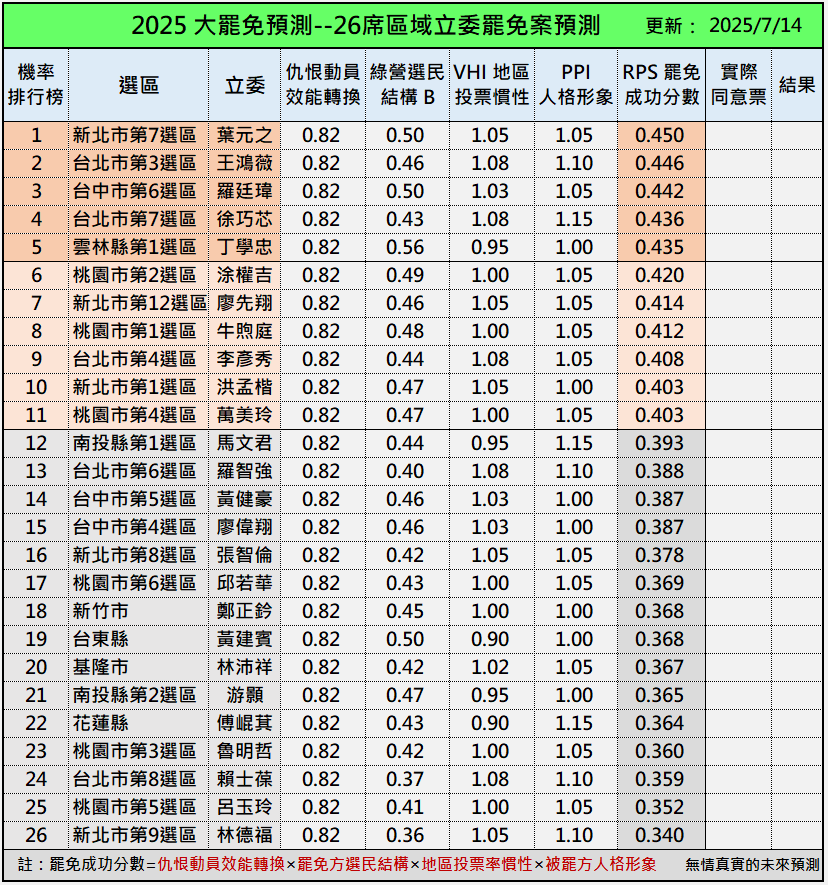The image size is (828, 885).
Task: Select the 選區 column header
Action: 138,85
